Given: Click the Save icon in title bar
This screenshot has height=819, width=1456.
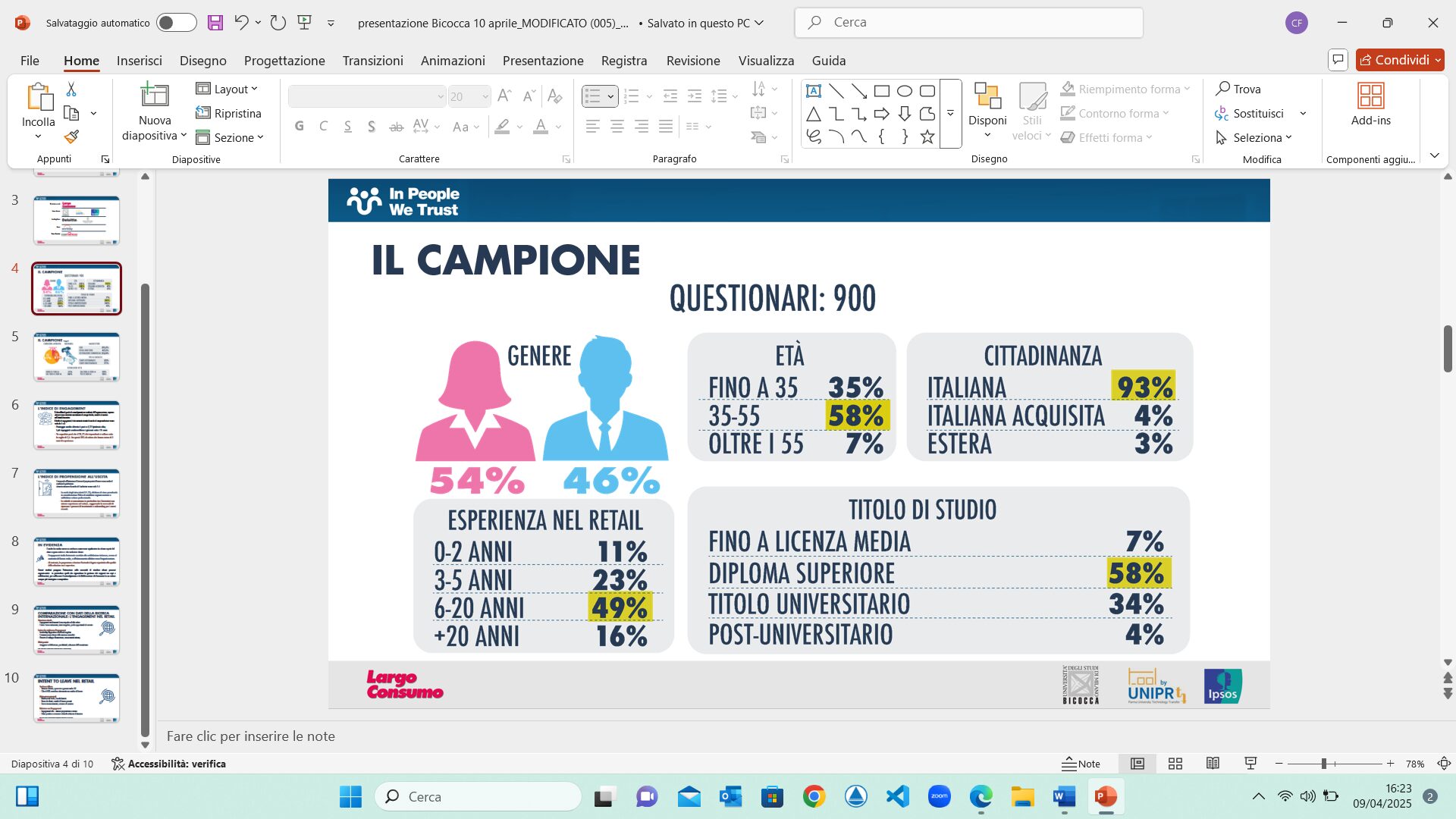Looking at the screenshot, I should coord(215,23).
